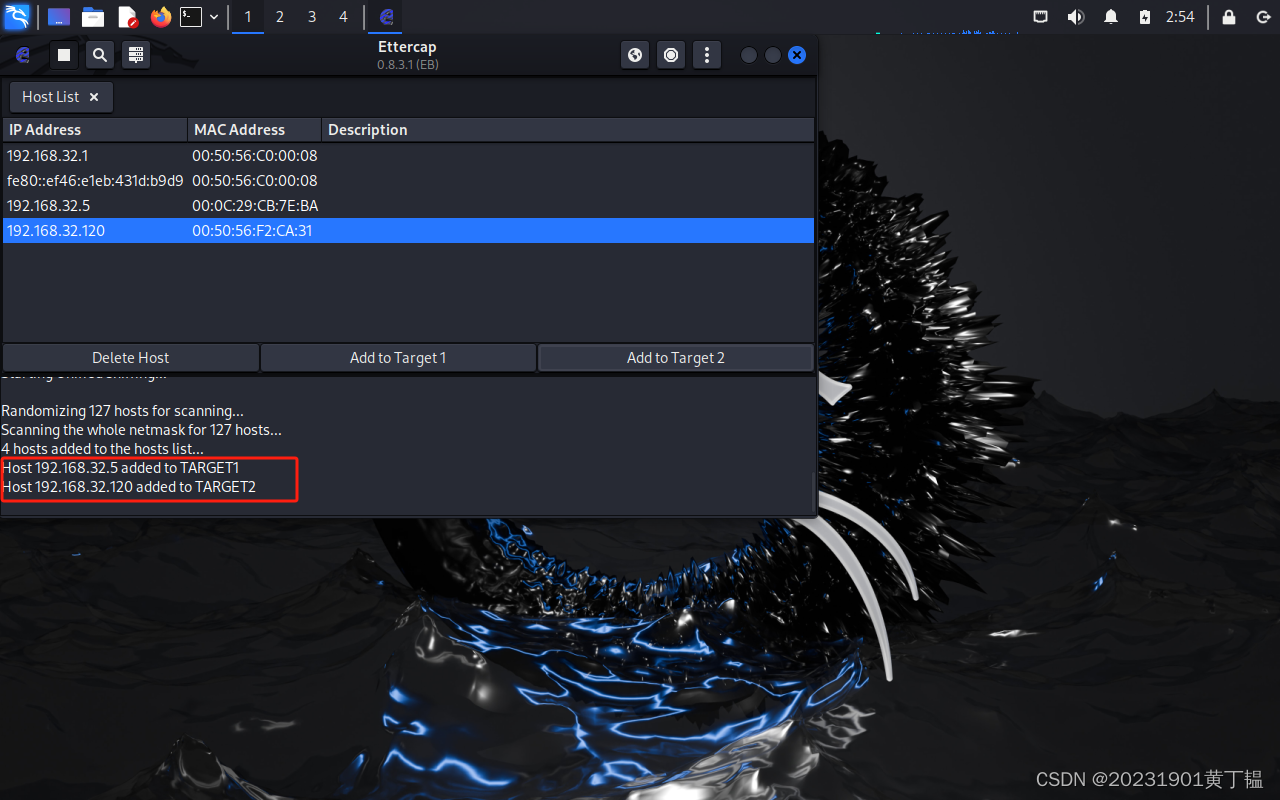Click the Delete Host button
The height and width of the screenshot is (800, 1280).
[131, 358]
